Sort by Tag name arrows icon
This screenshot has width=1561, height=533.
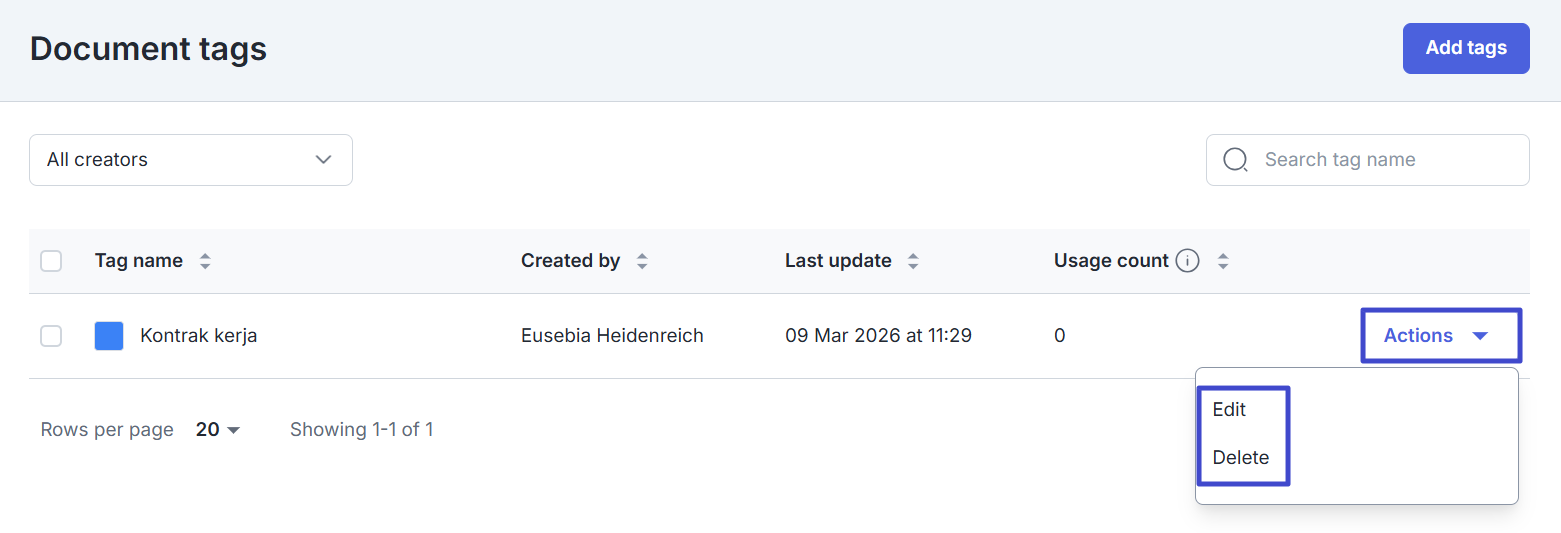(x=205, y=261)
